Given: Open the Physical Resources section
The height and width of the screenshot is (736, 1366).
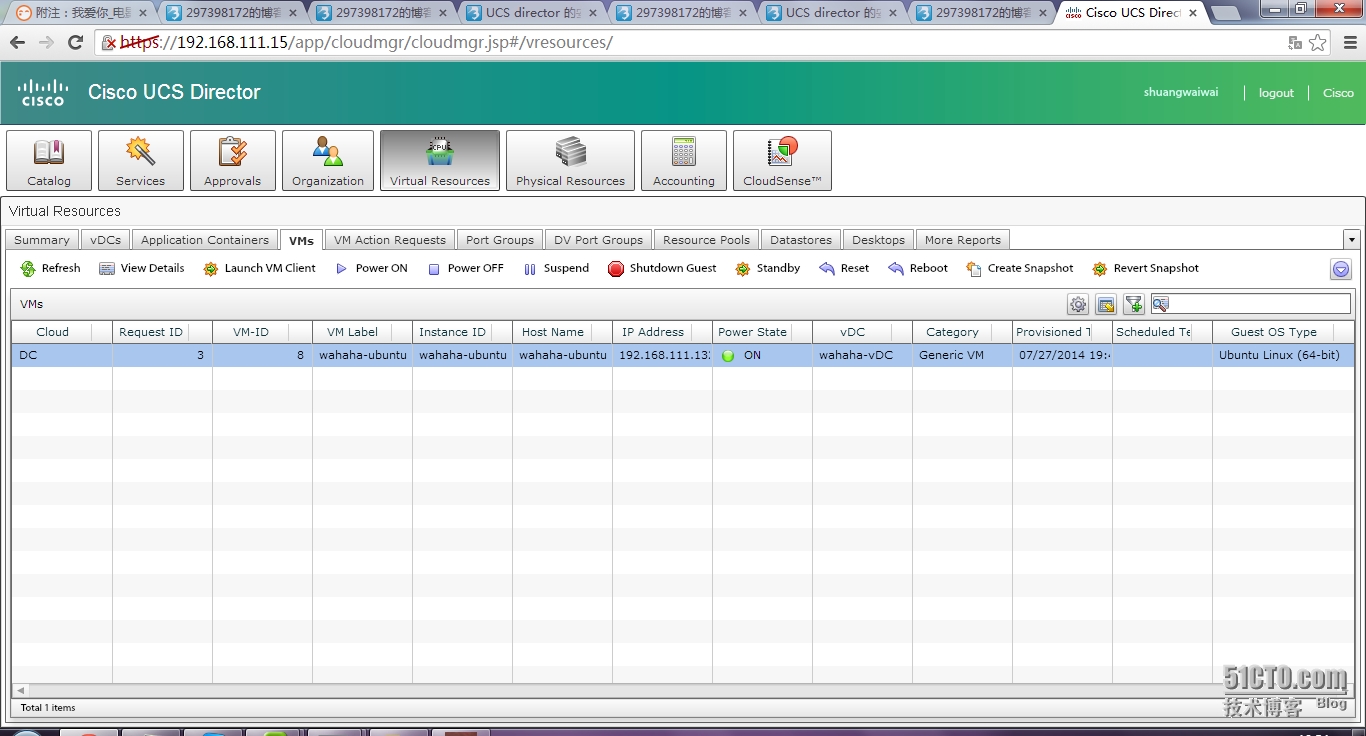Looking at the screenshot, I should [x=570, y=160].
